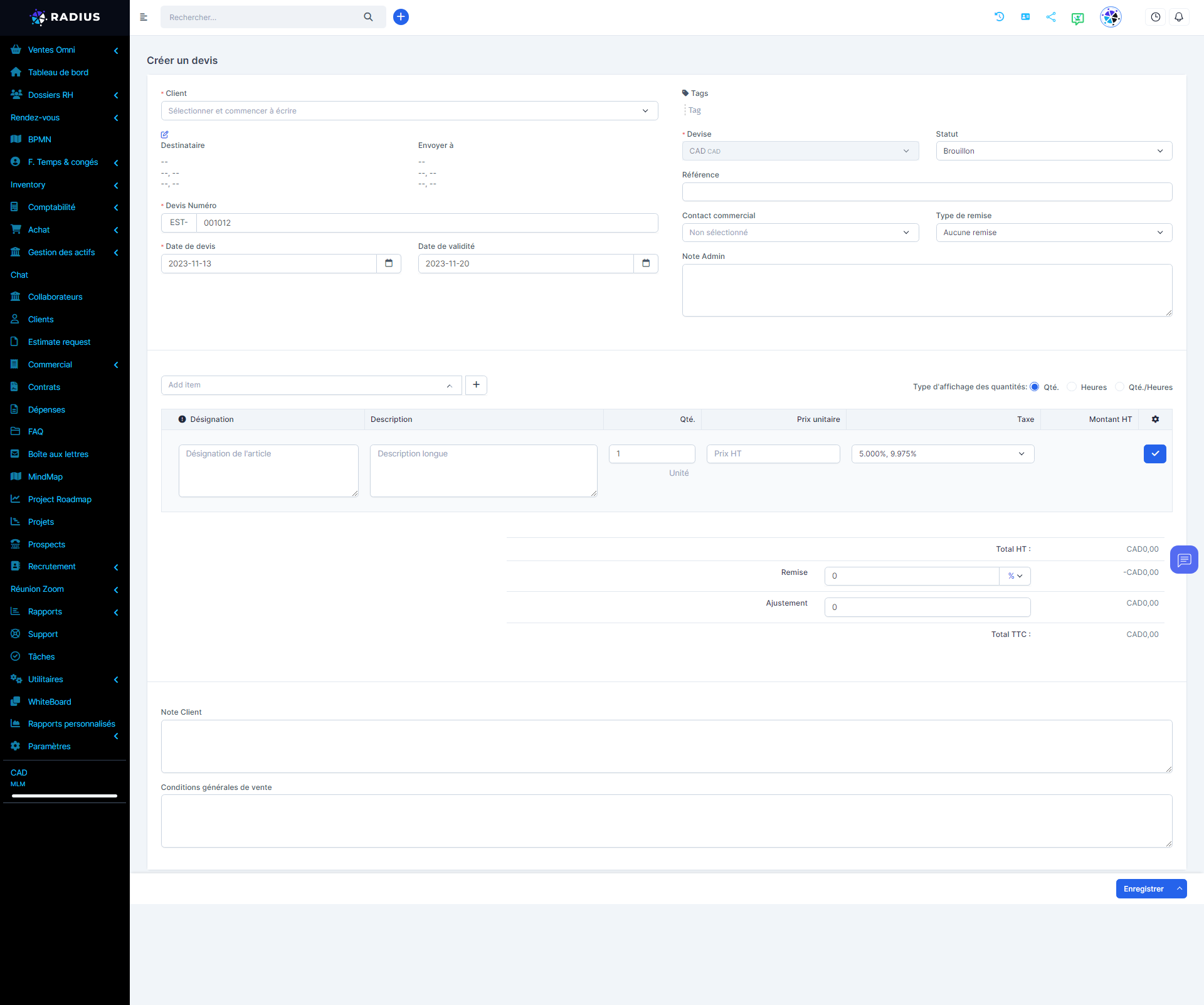Open the share icon in top bar
This screenshot has width=1204, height=1005.
(x=1051, y=17)
